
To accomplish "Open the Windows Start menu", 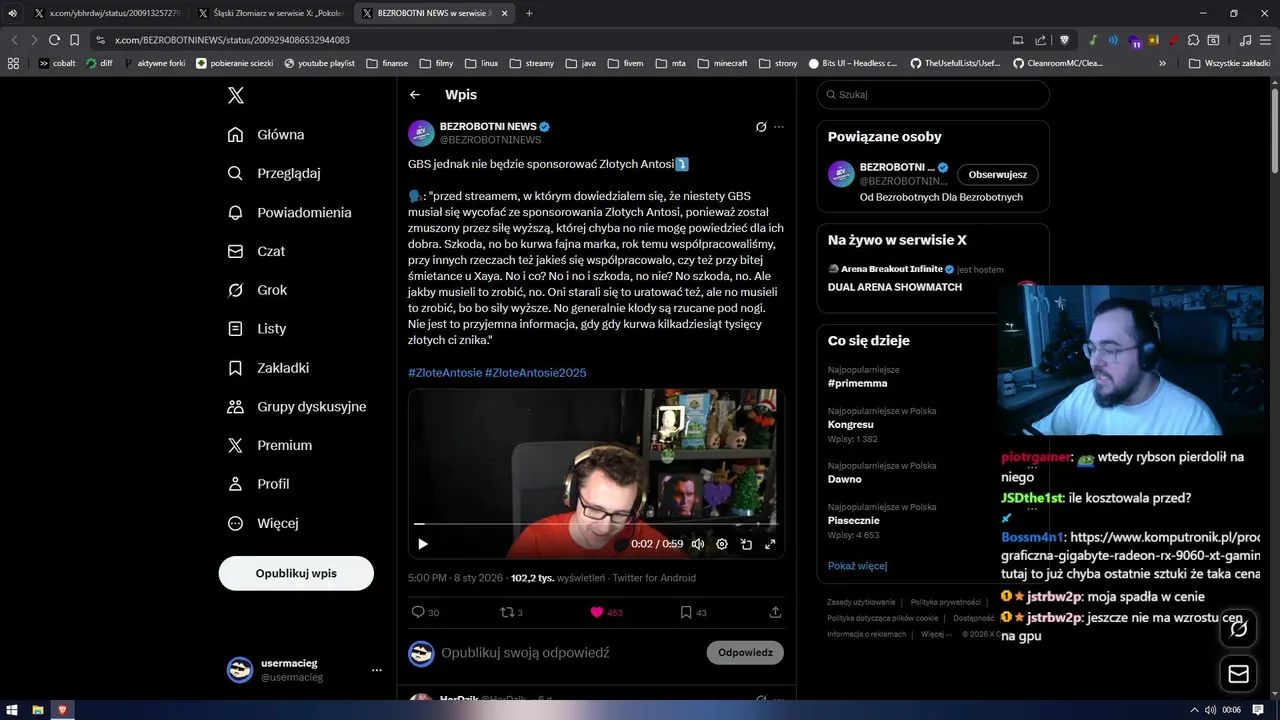I will pos(12,710).
